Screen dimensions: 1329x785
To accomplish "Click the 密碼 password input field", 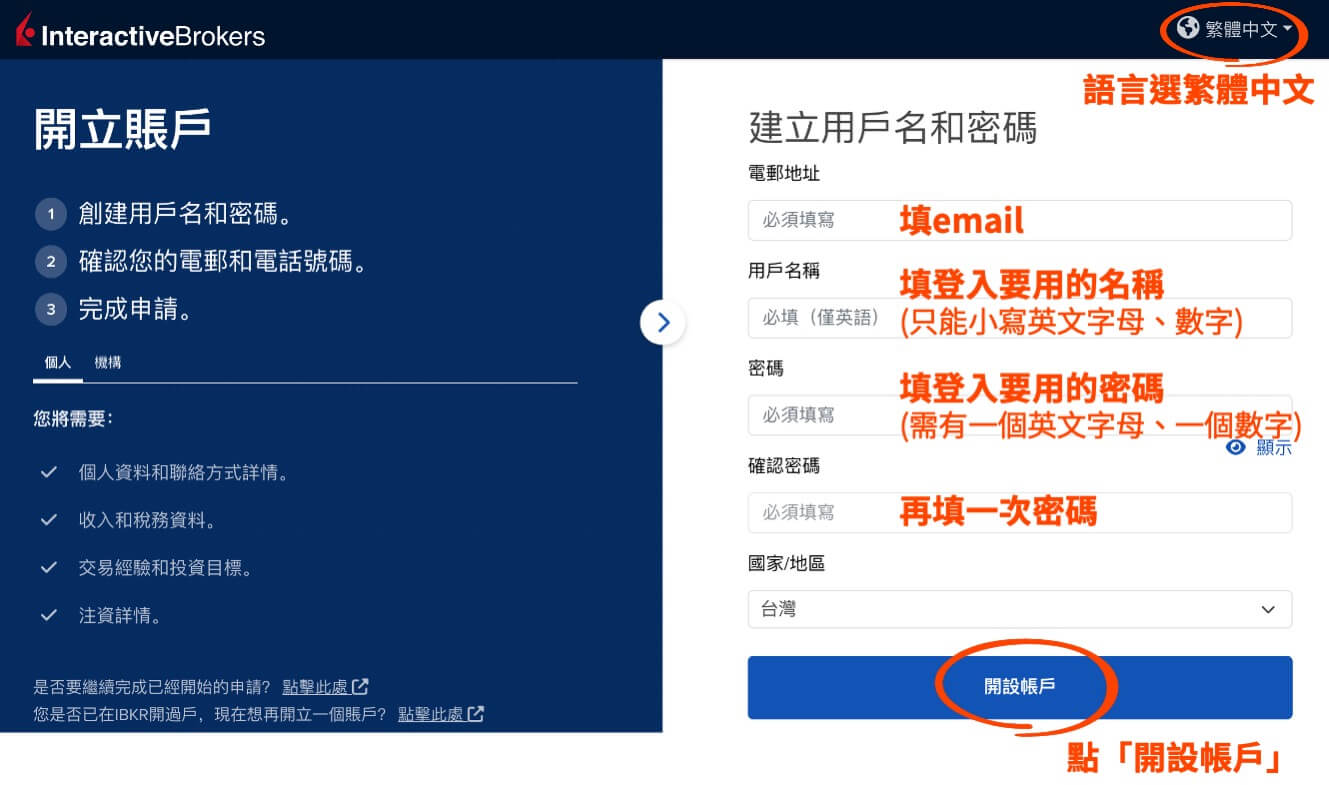I will [1020, 414].
